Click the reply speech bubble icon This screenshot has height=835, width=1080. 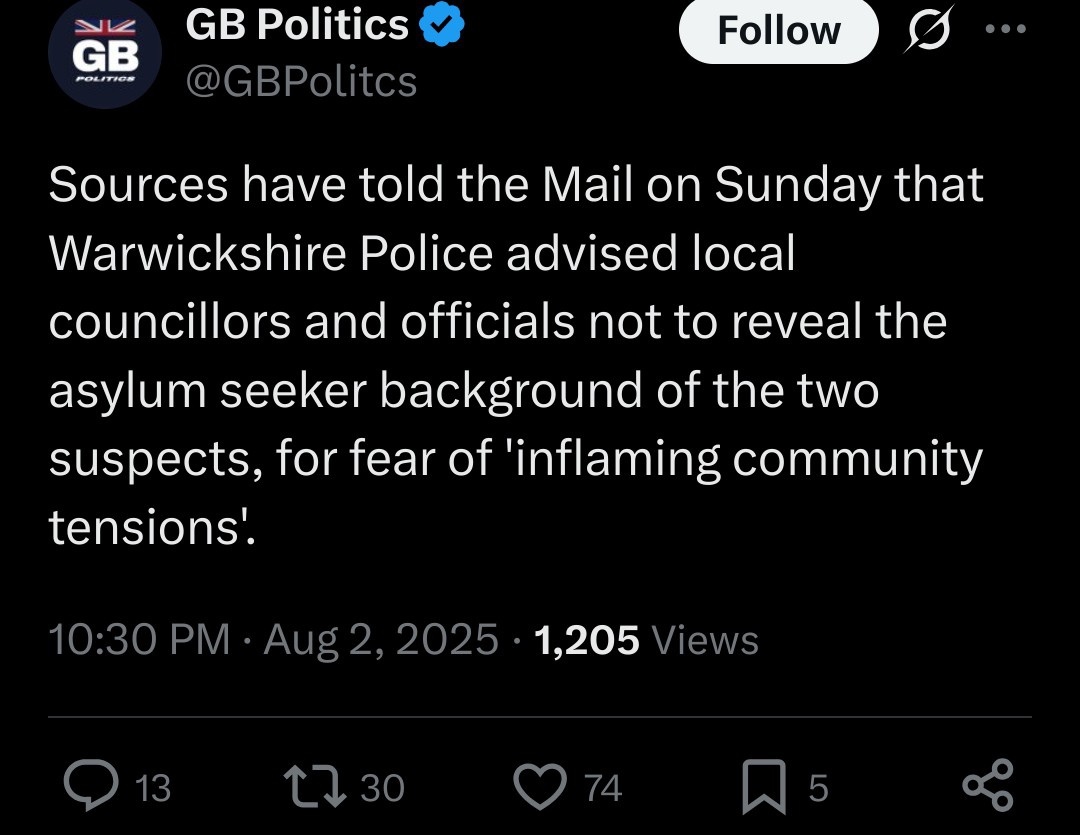click(x=91, y=787)
